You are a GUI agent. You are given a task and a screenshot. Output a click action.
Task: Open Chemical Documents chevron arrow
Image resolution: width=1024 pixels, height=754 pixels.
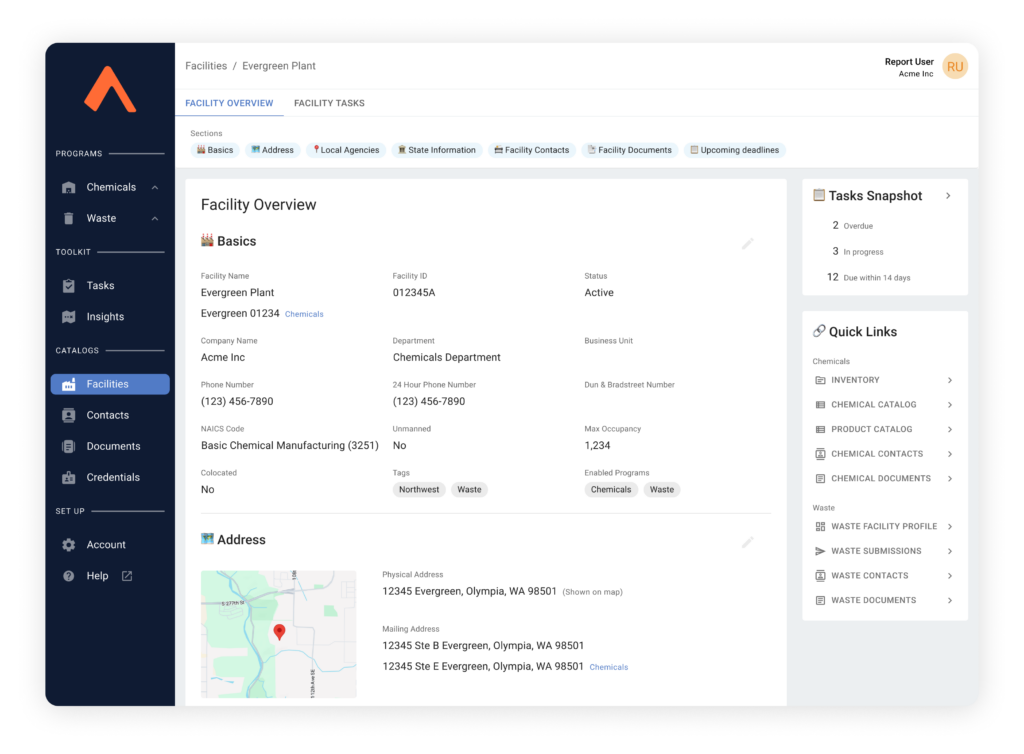950,479
